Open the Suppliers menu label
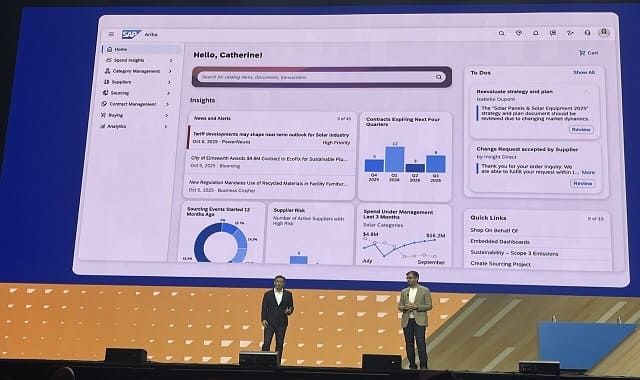Screen dimensions: 640x380 click(121, 82)
